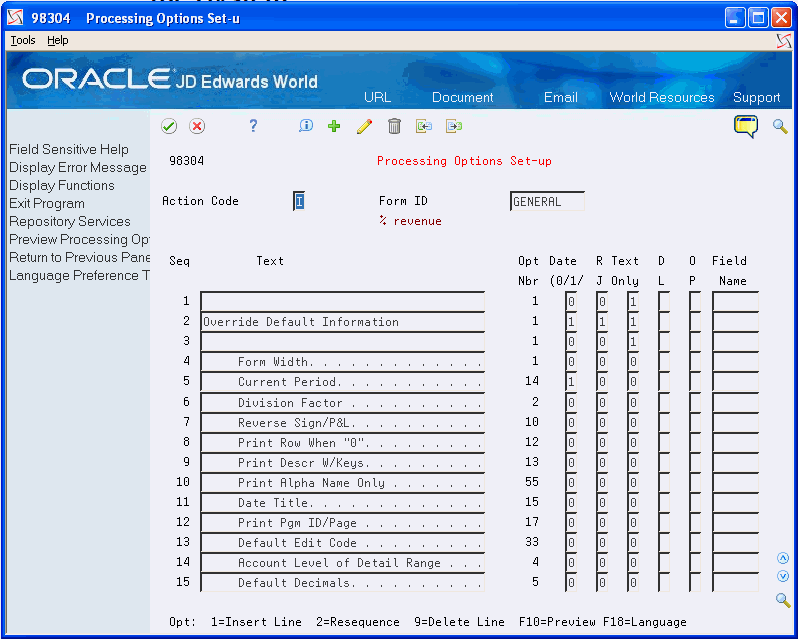This screenshot has height=639, width=798.
Task: Click the Document link in banner
Action: tap(463, 97)
